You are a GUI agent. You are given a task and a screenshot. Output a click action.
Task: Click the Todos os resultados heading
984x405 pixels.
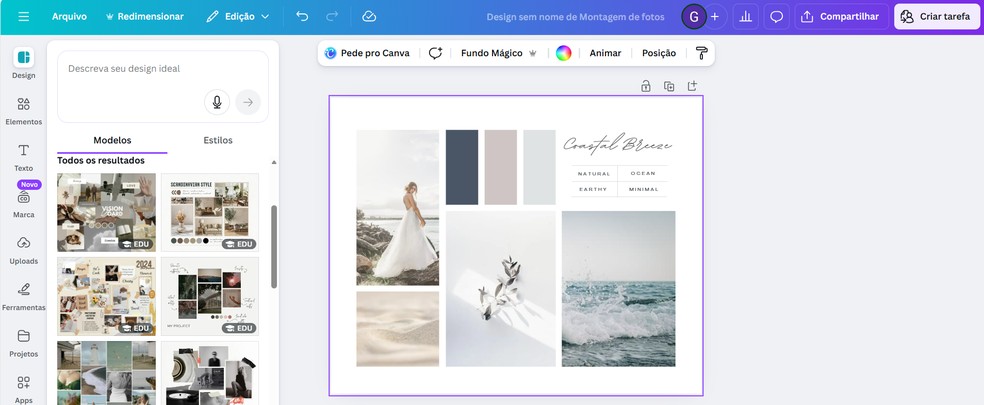point(101,161)
